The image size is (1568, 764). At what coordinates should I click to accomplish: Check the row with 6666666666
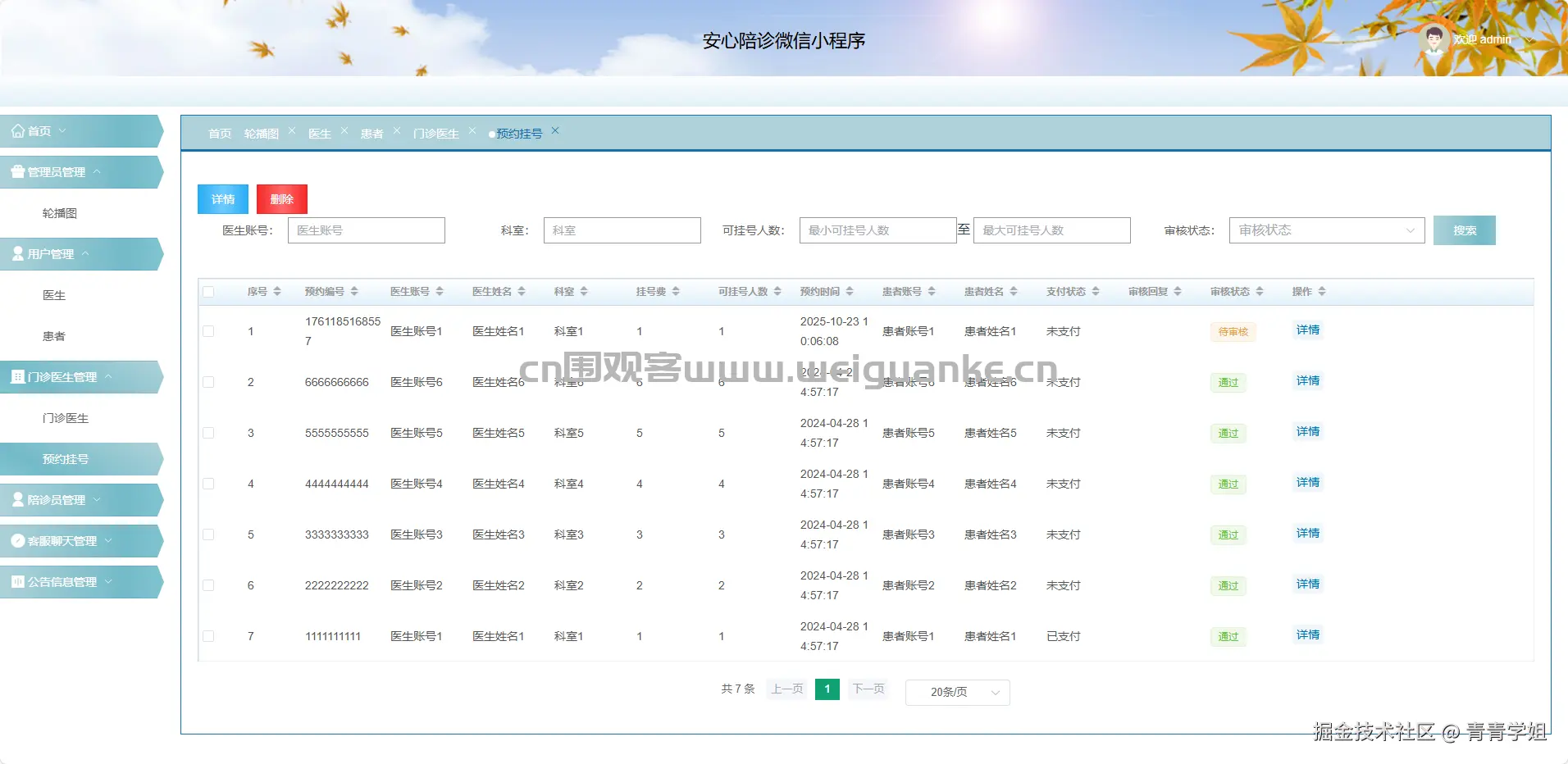coord(208,382)
